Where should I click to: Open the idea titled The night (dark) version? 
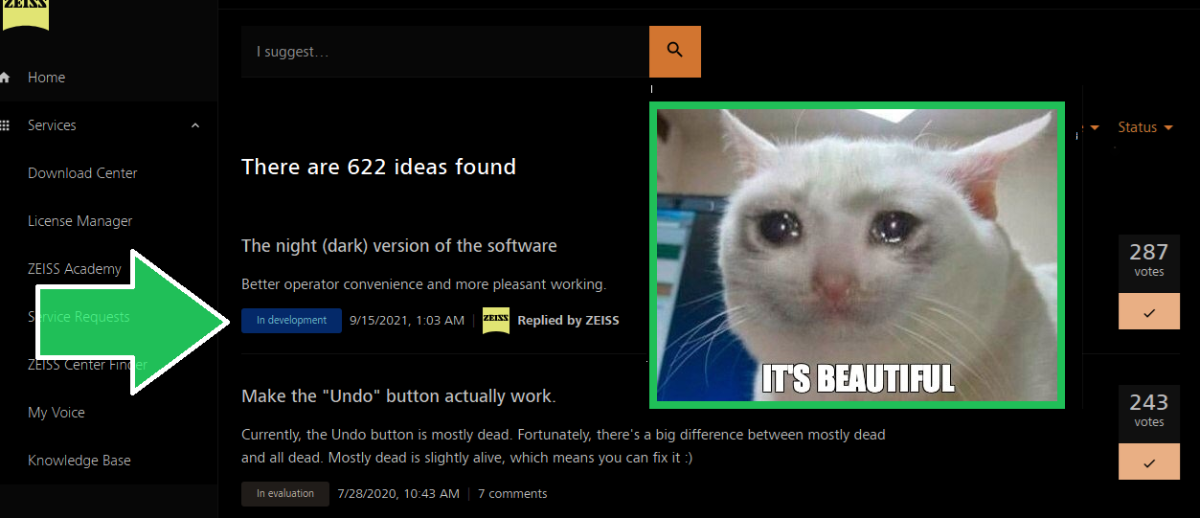pos(399,246)
